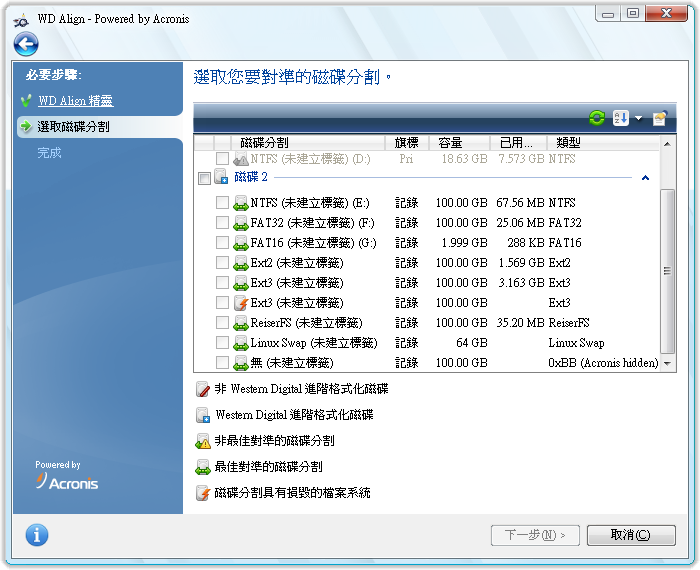Click the green checkmark beside WD Align 精靈

pos(27,101)
